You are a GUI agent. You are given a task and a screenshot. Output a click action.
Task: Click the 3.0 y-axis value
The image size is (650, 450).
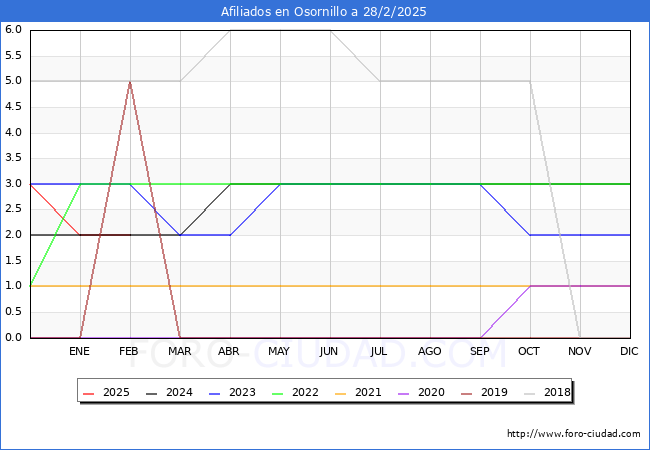(x=13, y=184)
